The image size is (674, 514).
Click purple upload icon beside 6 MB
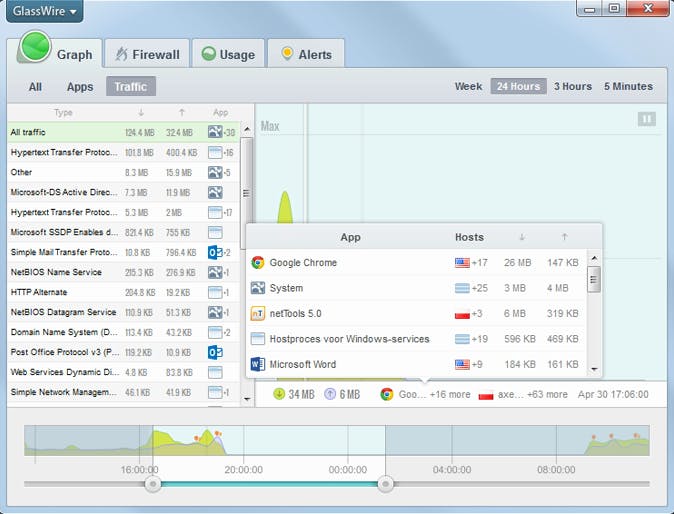pyautogui.click(x=330, y=394)
